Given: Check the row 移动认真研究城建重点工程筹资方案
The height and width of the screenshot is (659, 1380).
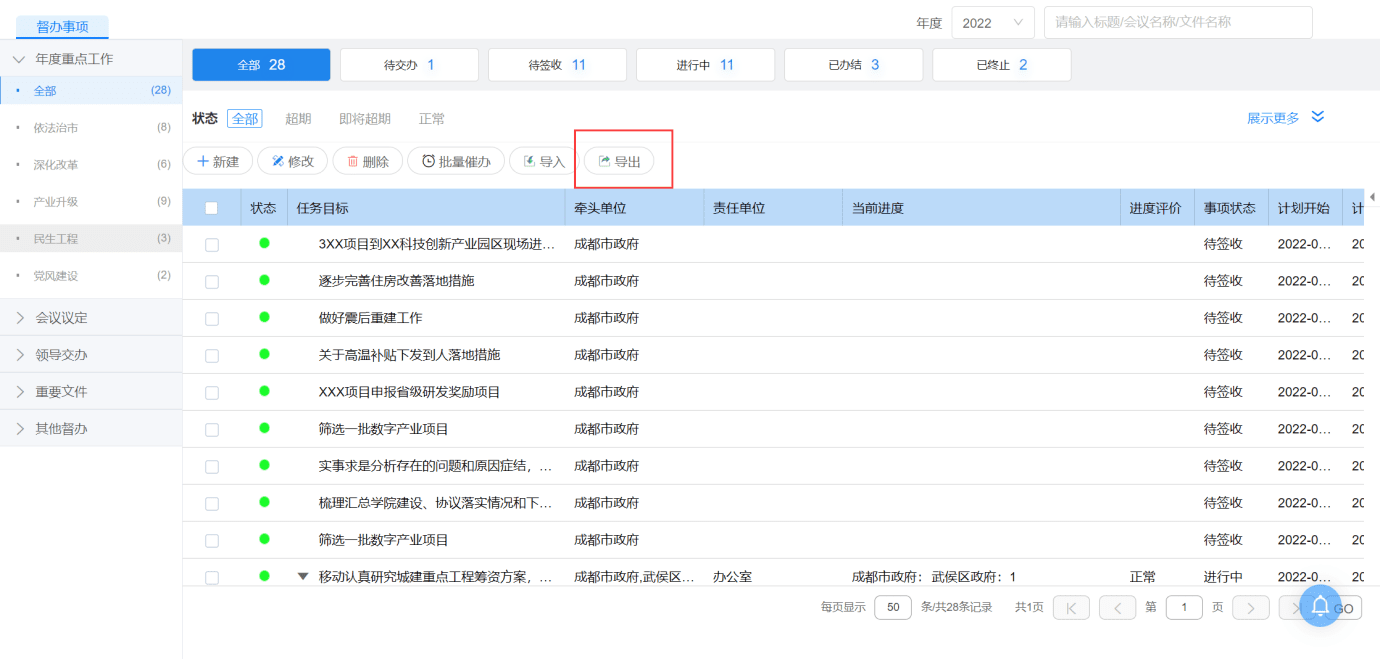Looking at the screenshot, I should pyautogui.click(x=211, y=577).
